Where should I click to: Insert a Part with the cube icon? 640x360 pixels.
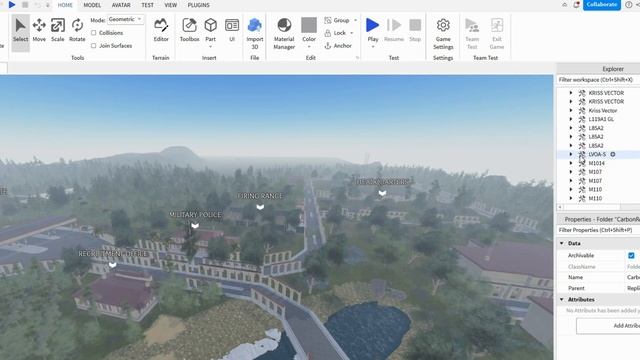(x=211, y=25)
